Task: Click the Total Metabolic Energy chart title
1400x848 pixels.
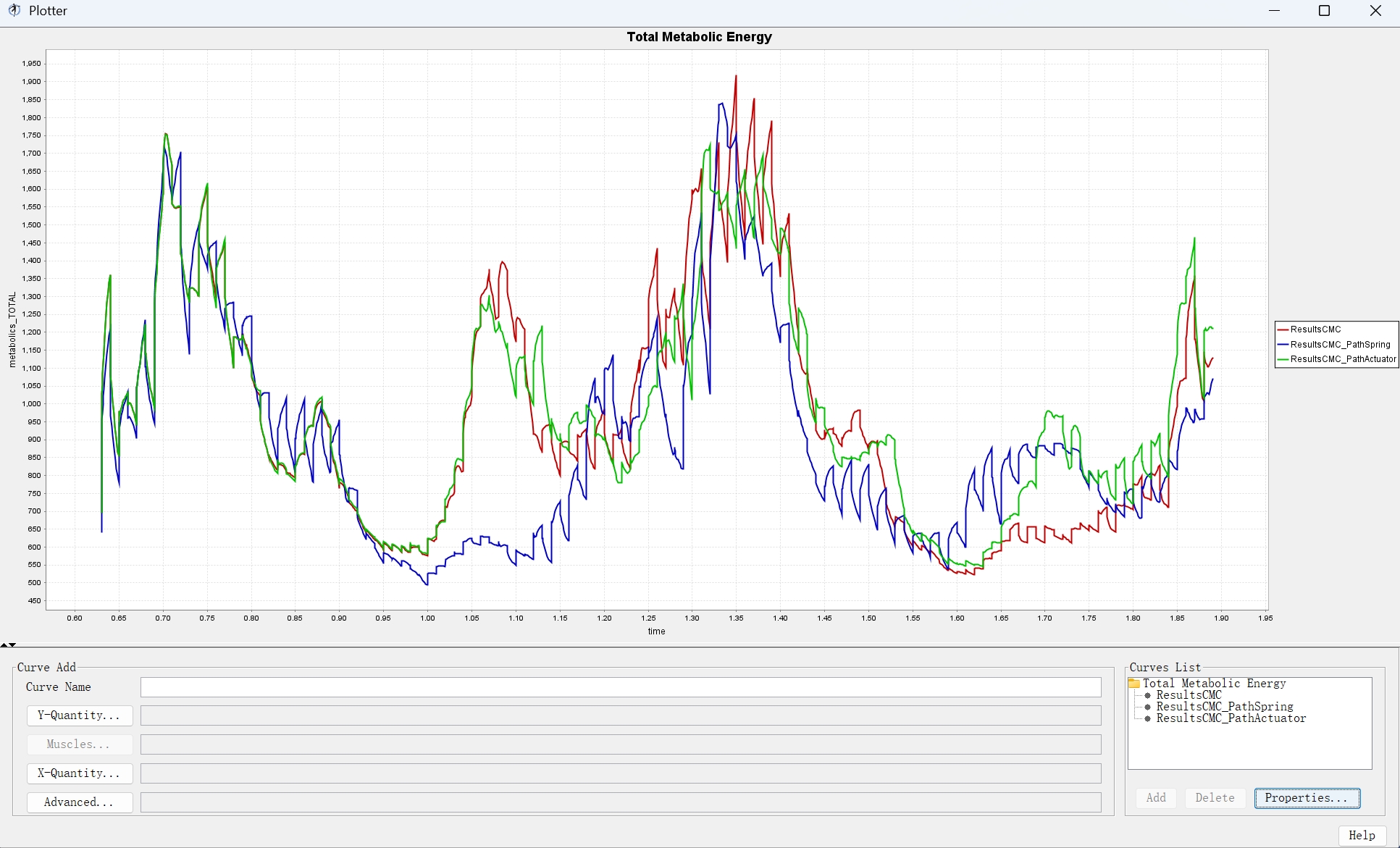Action: click(x=699, y=37)
